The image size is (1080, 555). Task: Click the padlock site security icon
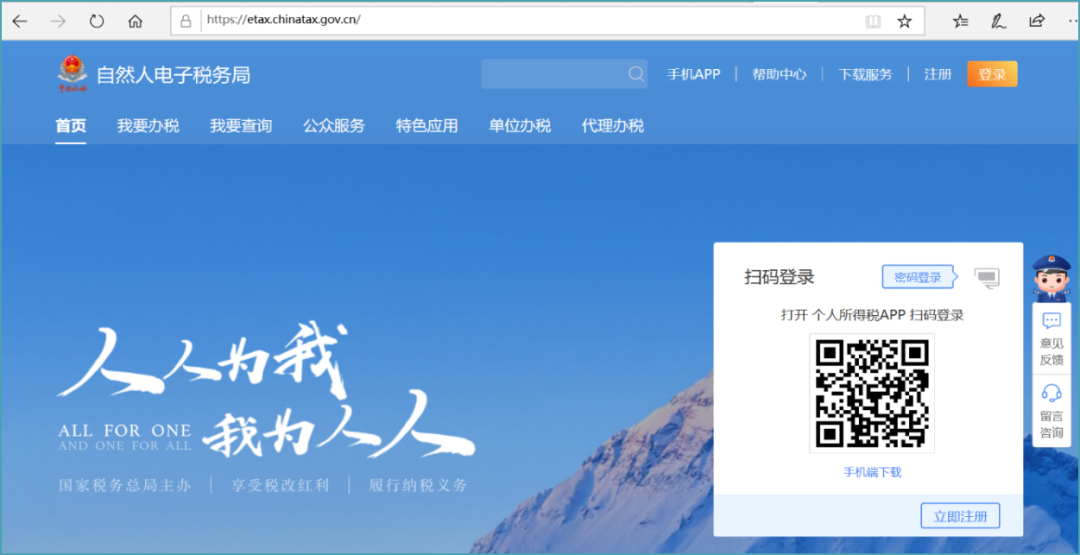click(x=185, y=21)
